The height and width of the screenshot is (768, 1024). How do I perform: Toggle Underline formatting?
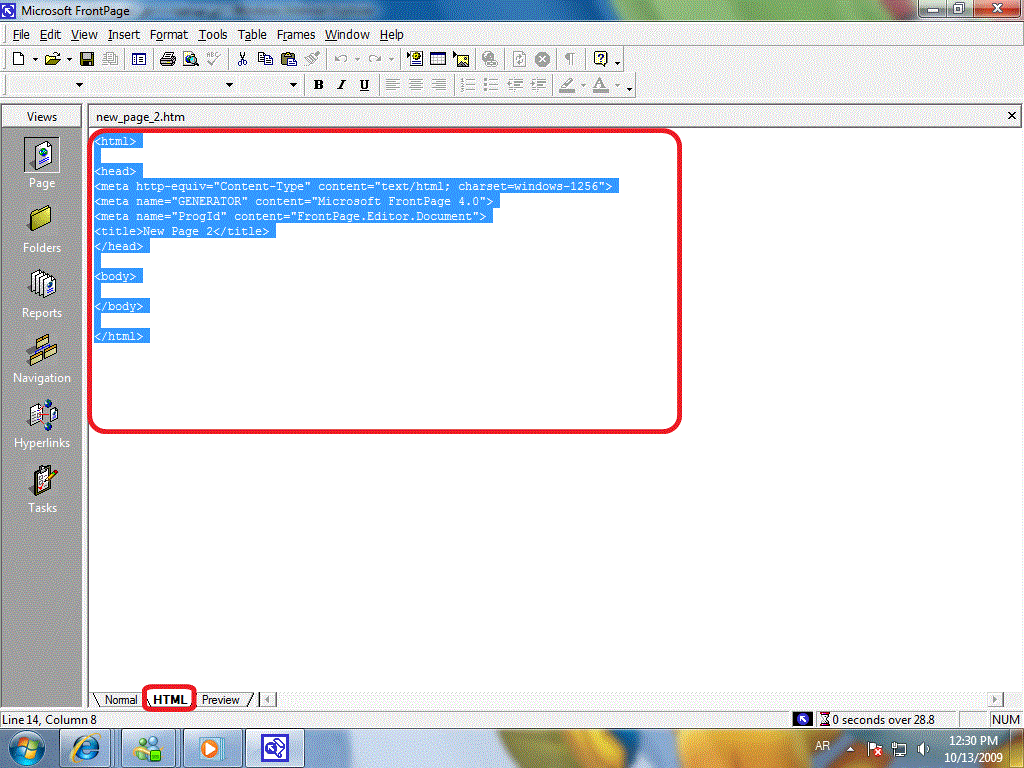coord(364,85)
